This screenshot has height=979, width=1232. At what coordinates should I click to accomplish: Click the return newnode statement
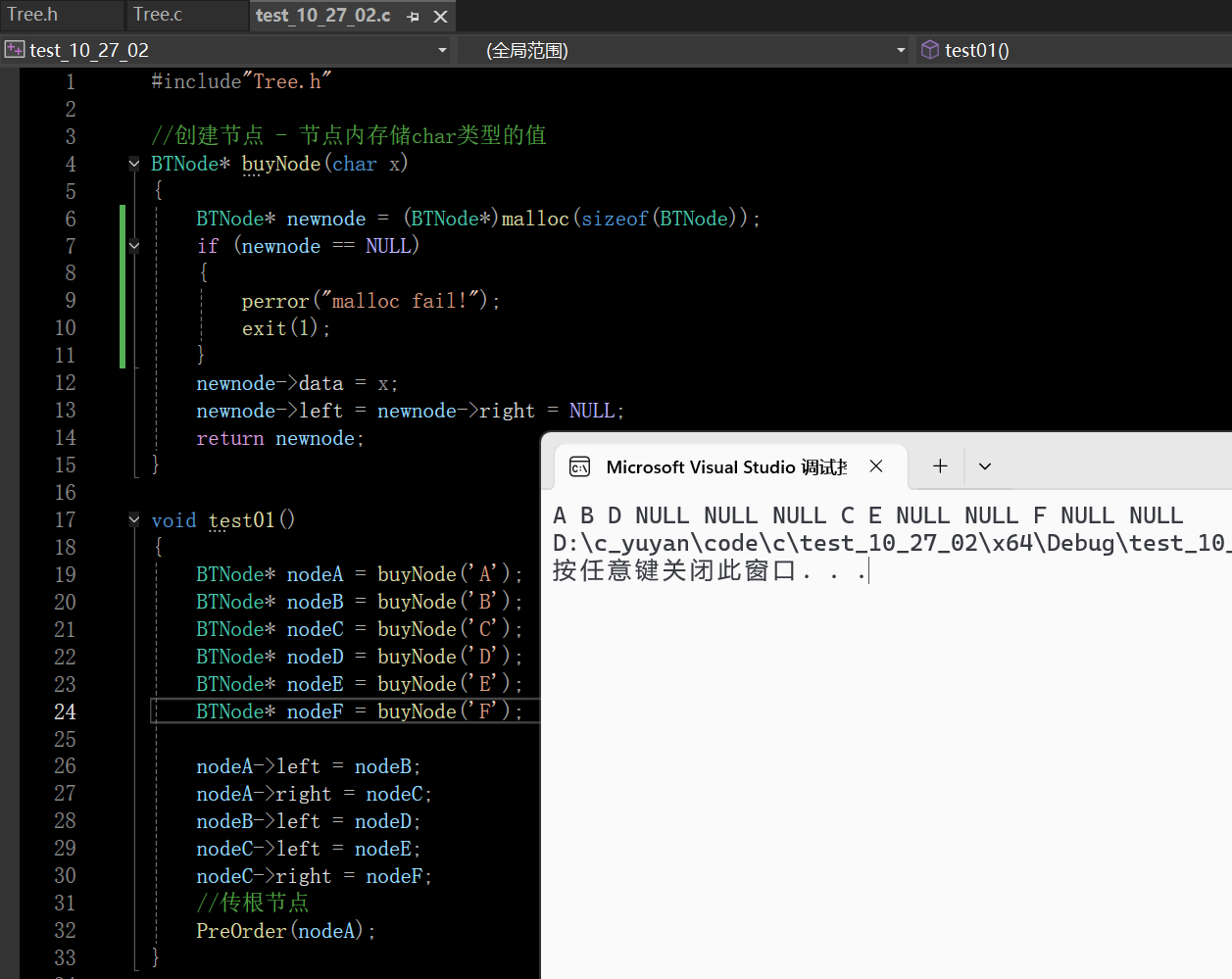(280, 438)
